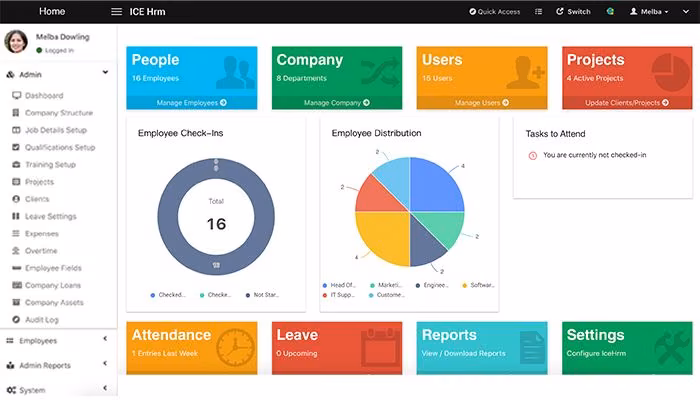Click the Manage Employees link
Screen dimensions: 700x400
pyautogui.click(x=192, y=103)
